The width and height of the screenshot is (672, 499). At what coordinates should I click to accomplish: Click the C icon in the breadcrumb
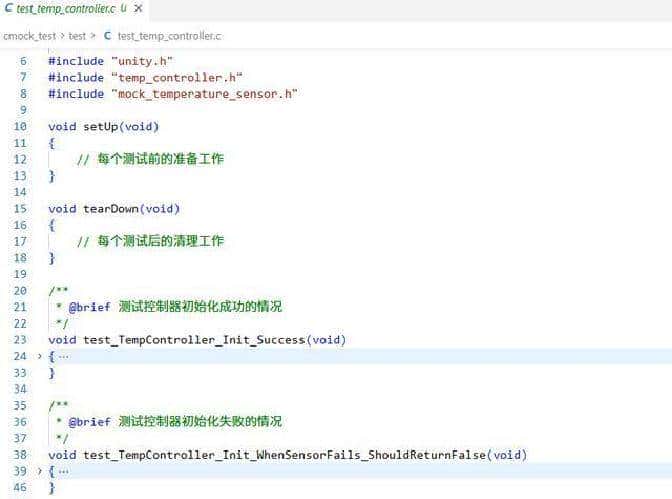(x=108, y=36)
